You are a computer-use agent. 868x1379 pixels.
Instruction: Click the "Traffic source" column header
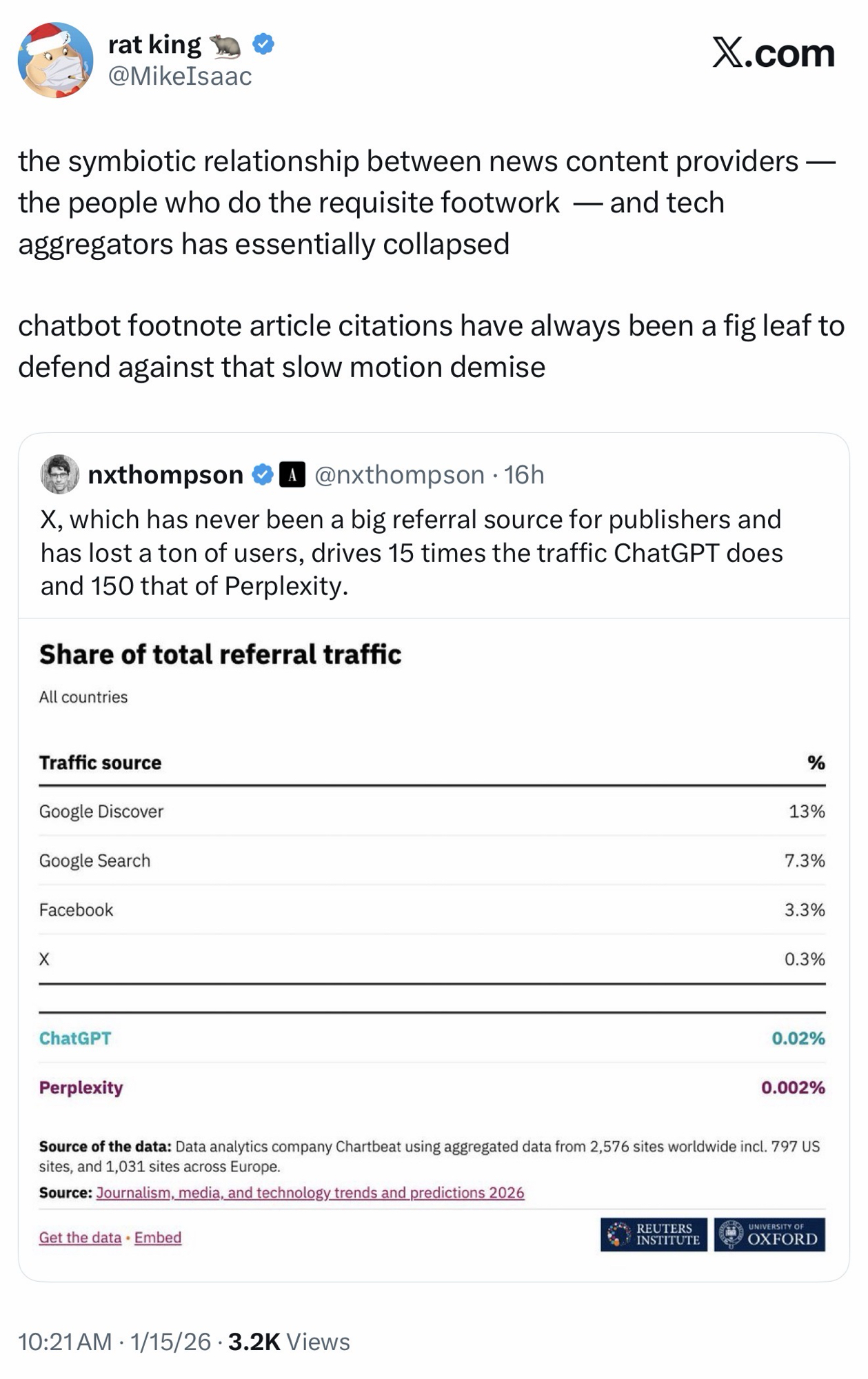[x=100, y=763]
